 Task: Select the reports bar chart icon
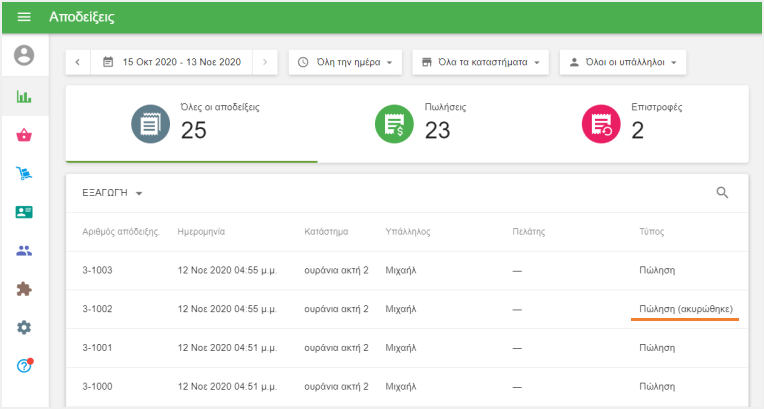tap(24, 97)
